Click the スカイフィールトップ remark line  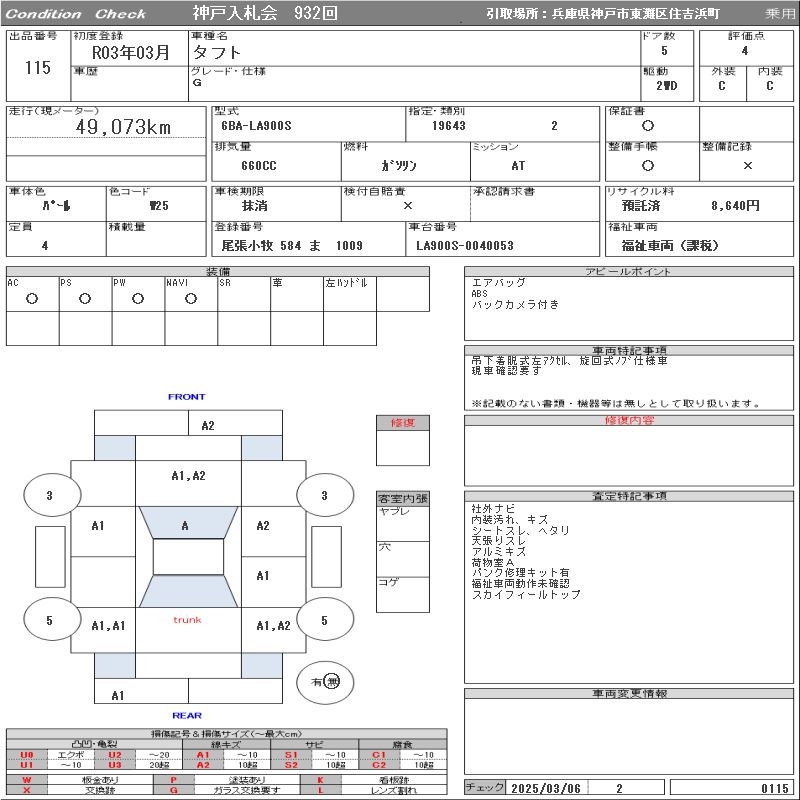(526, 594)
